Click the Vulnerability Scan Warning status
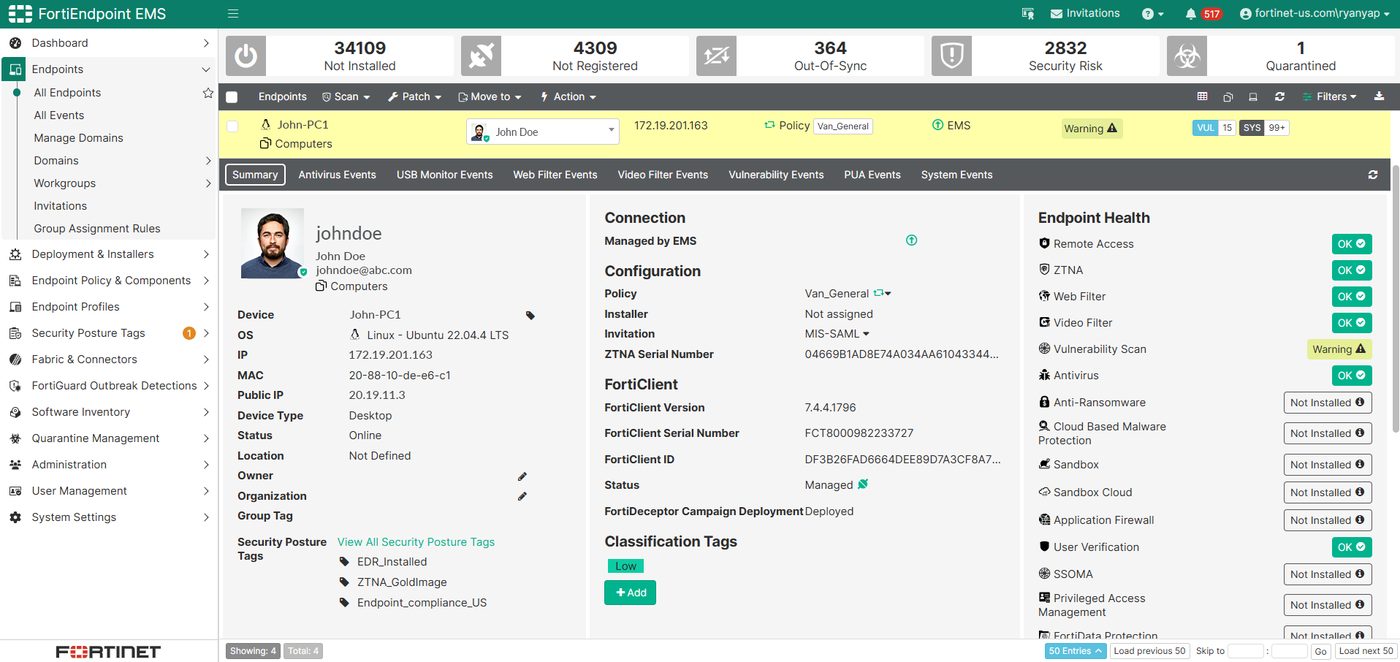Viewport: 1400px width, 662px height. pos(1339,349)
